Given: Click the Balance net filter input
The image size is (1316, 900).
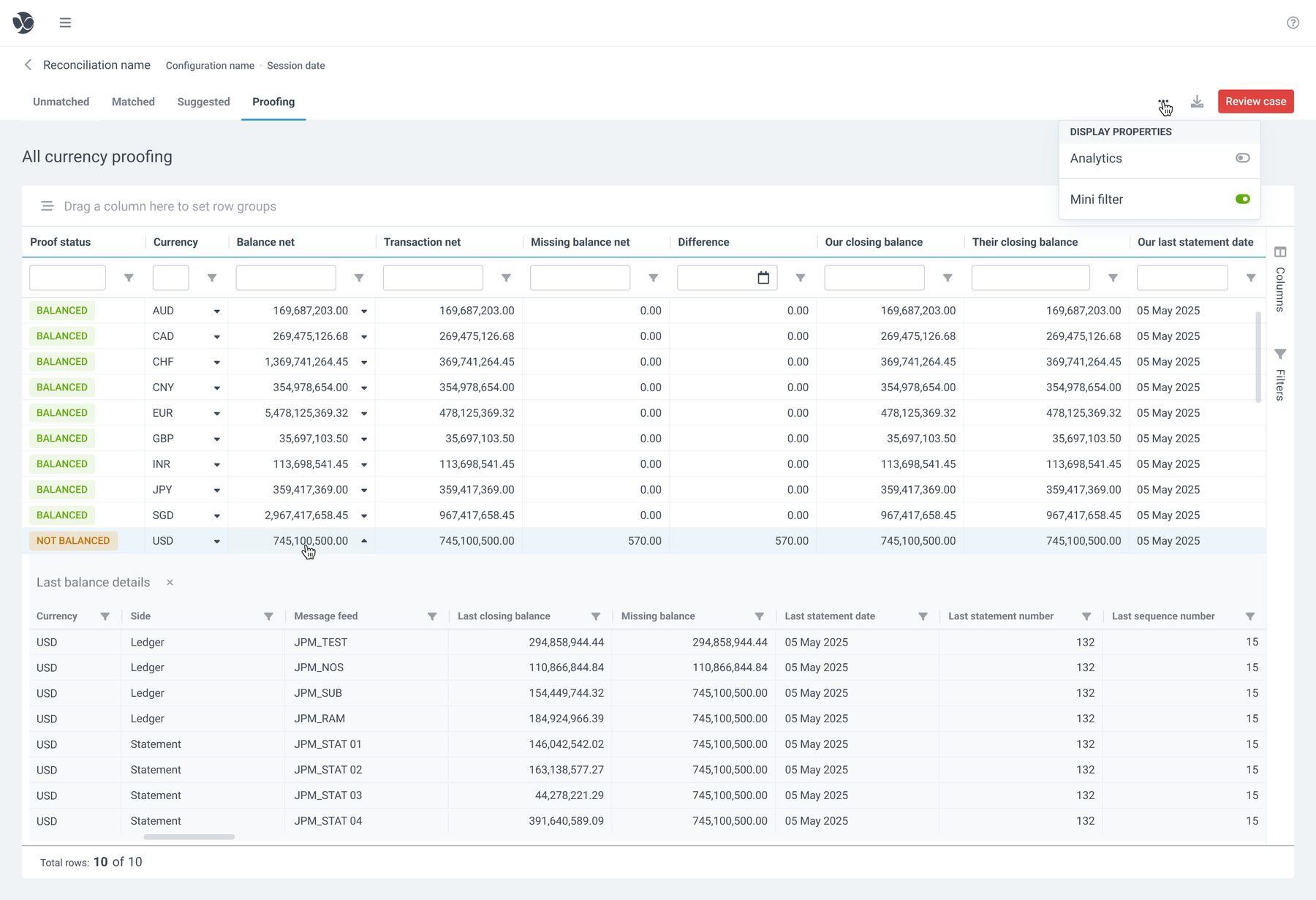Looking at the screenshot, I should tap(286, 278).
